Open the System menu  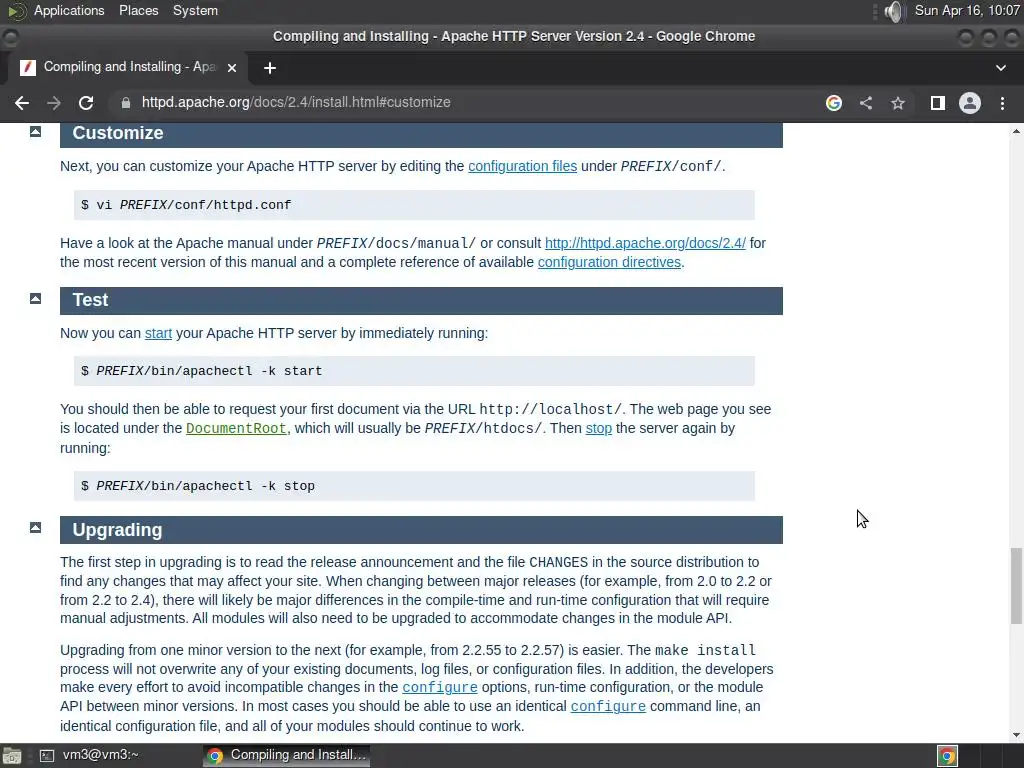[x=195, y=10]
